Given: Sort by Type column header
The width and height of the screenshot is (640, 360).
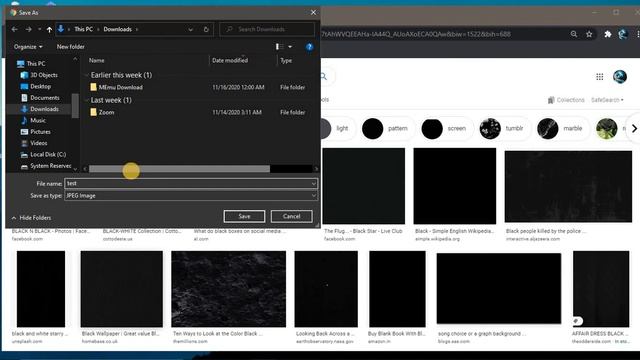Looking at the screenshot, I should [x=286, y=60].
